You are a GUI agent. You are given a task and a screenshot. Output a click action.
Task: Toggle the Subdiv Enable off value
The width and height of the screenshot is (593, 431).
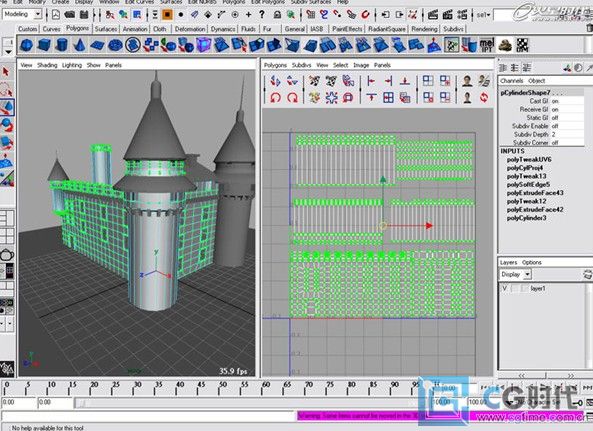coord(555,126)
